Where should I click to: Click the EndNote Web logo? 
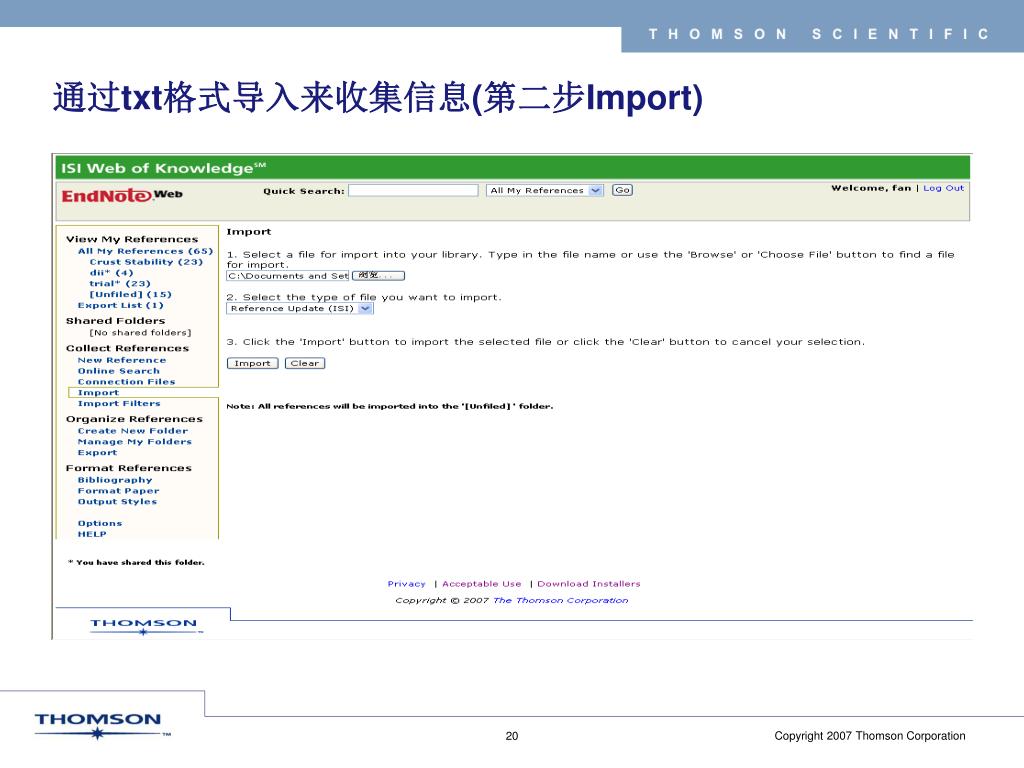point(122,195)
